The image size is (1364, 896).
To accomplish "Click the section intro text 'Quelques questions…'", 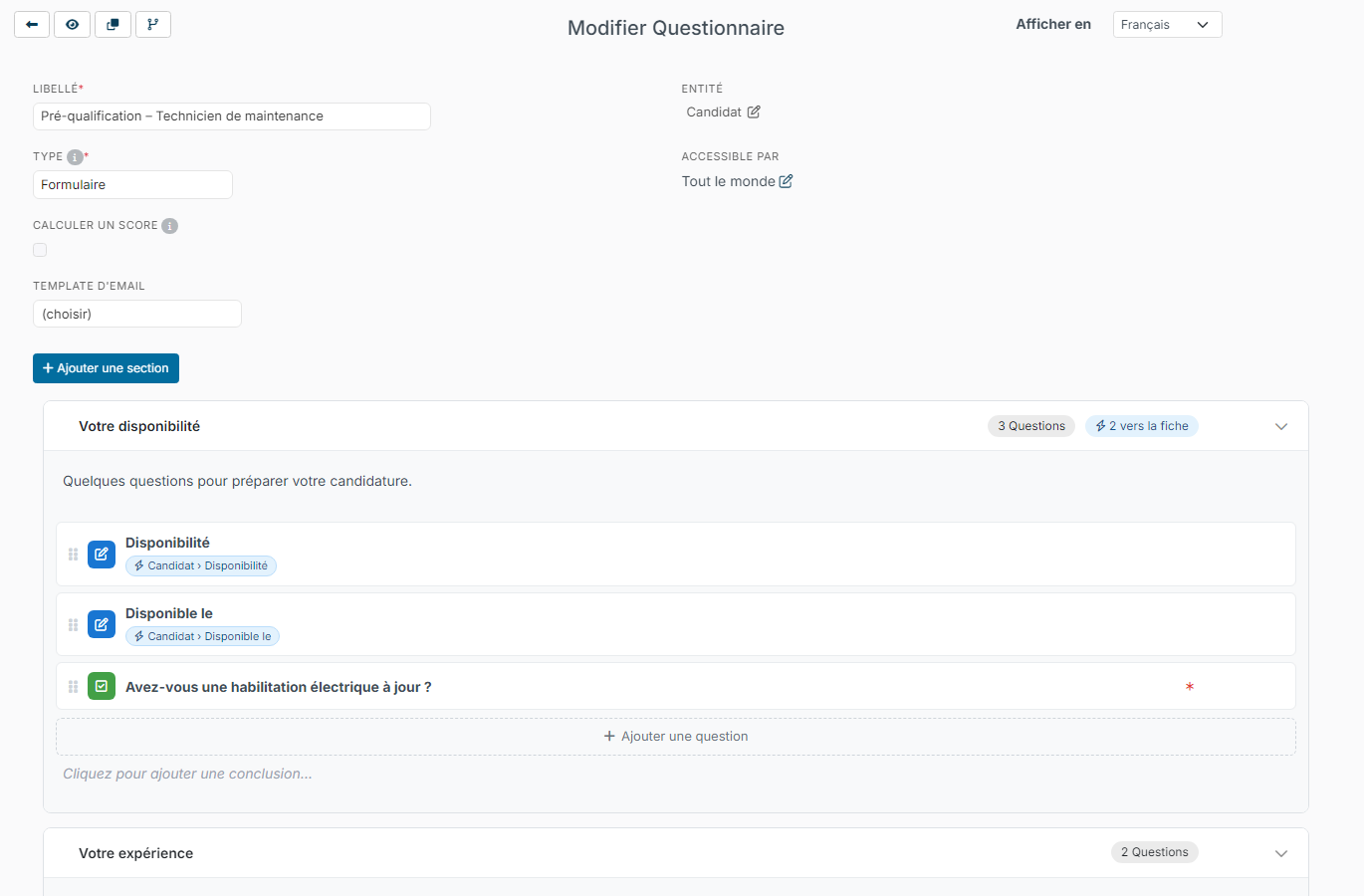I will (x=237, y=481).
